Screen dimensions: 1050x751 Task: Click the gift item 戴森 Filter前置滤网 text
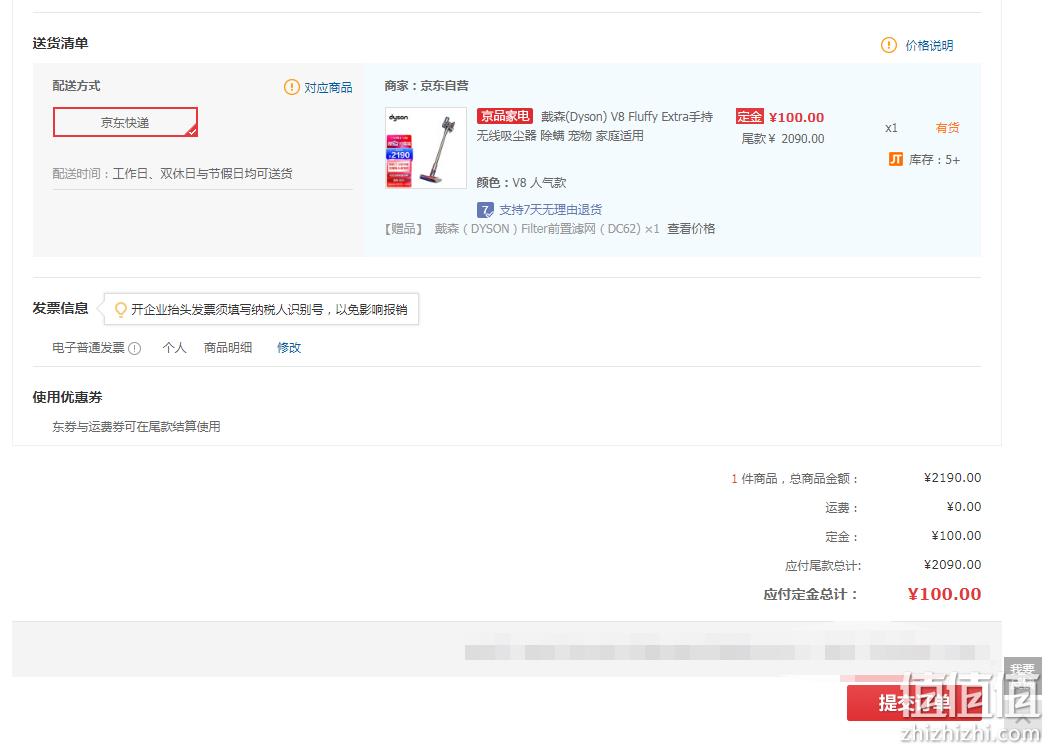(546, 228)
